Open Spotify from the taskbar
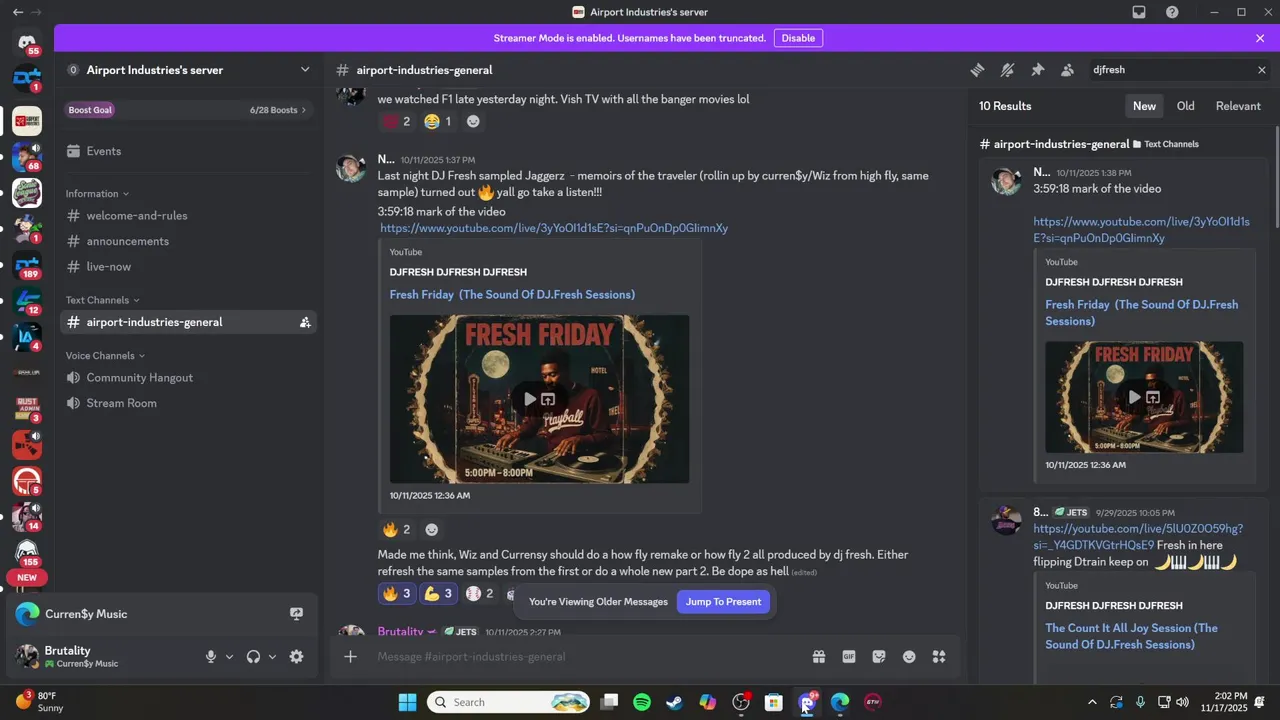 pos(642,702)
